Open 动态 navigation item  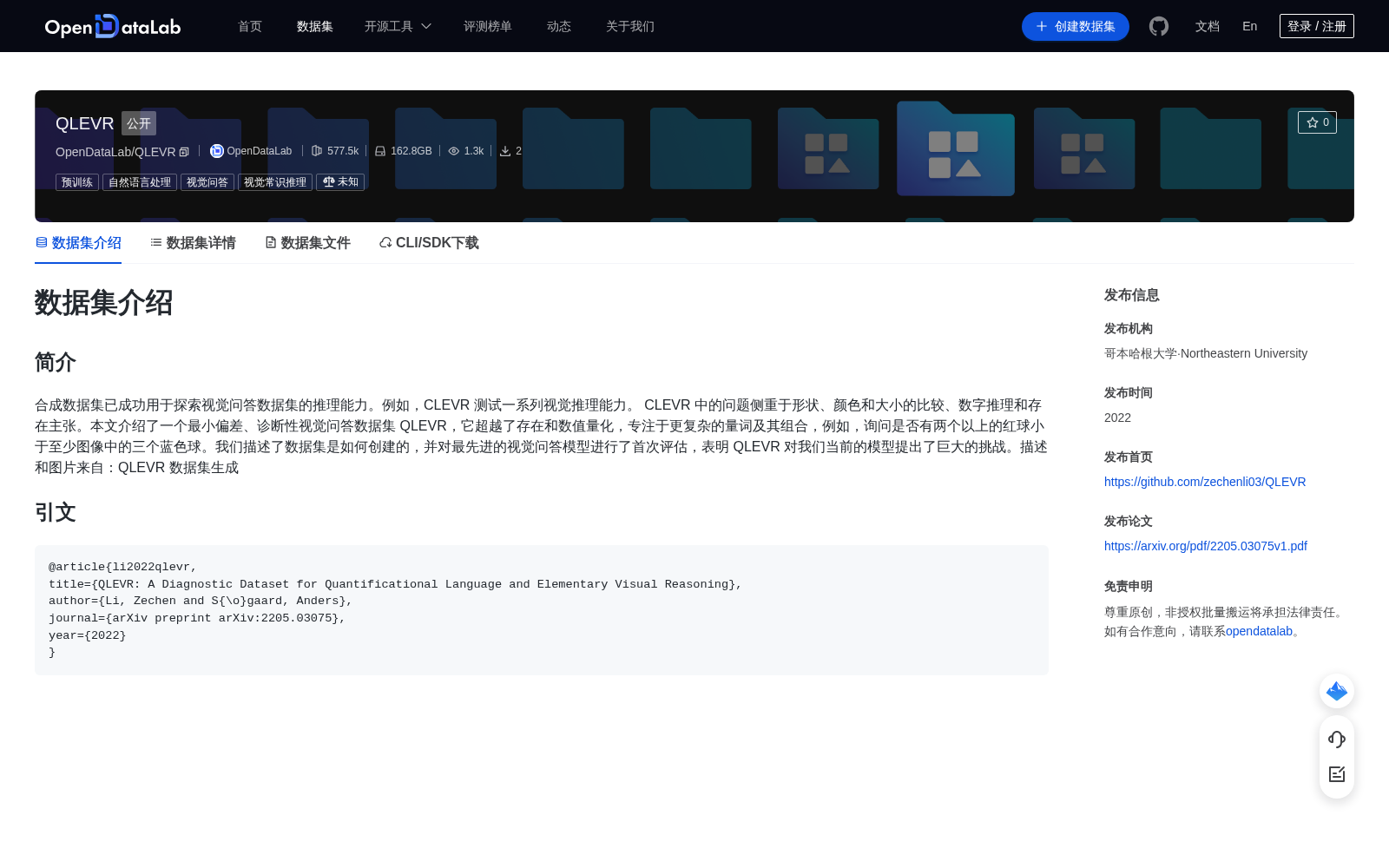tap(559, 26)
